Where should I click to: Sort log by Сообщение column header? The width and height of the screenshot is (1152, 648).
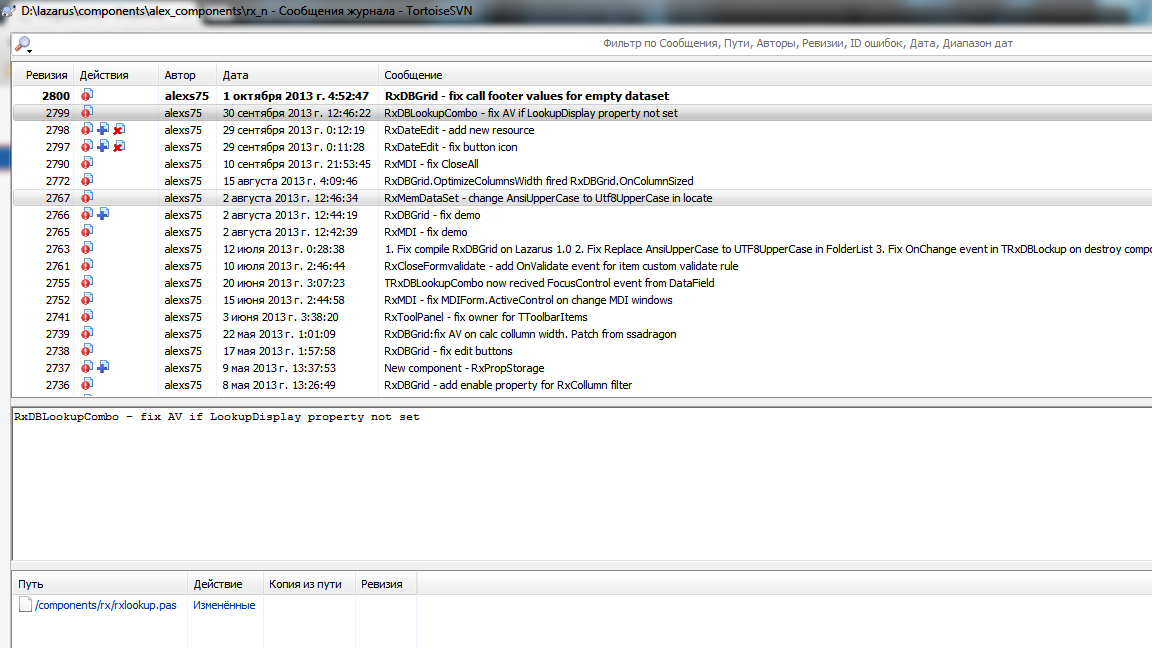tap(413, 75)
